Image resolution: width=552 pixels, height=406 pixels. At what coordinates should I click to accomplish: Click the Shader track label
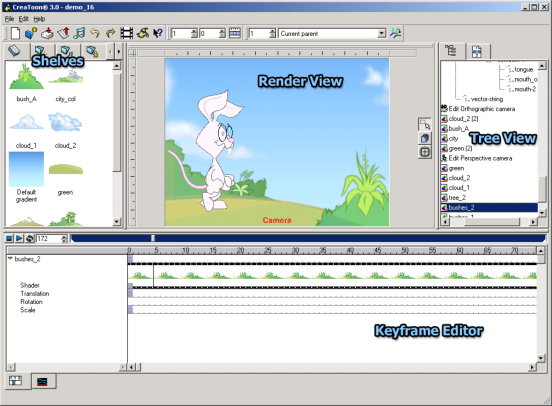click(x=30, y=285)
